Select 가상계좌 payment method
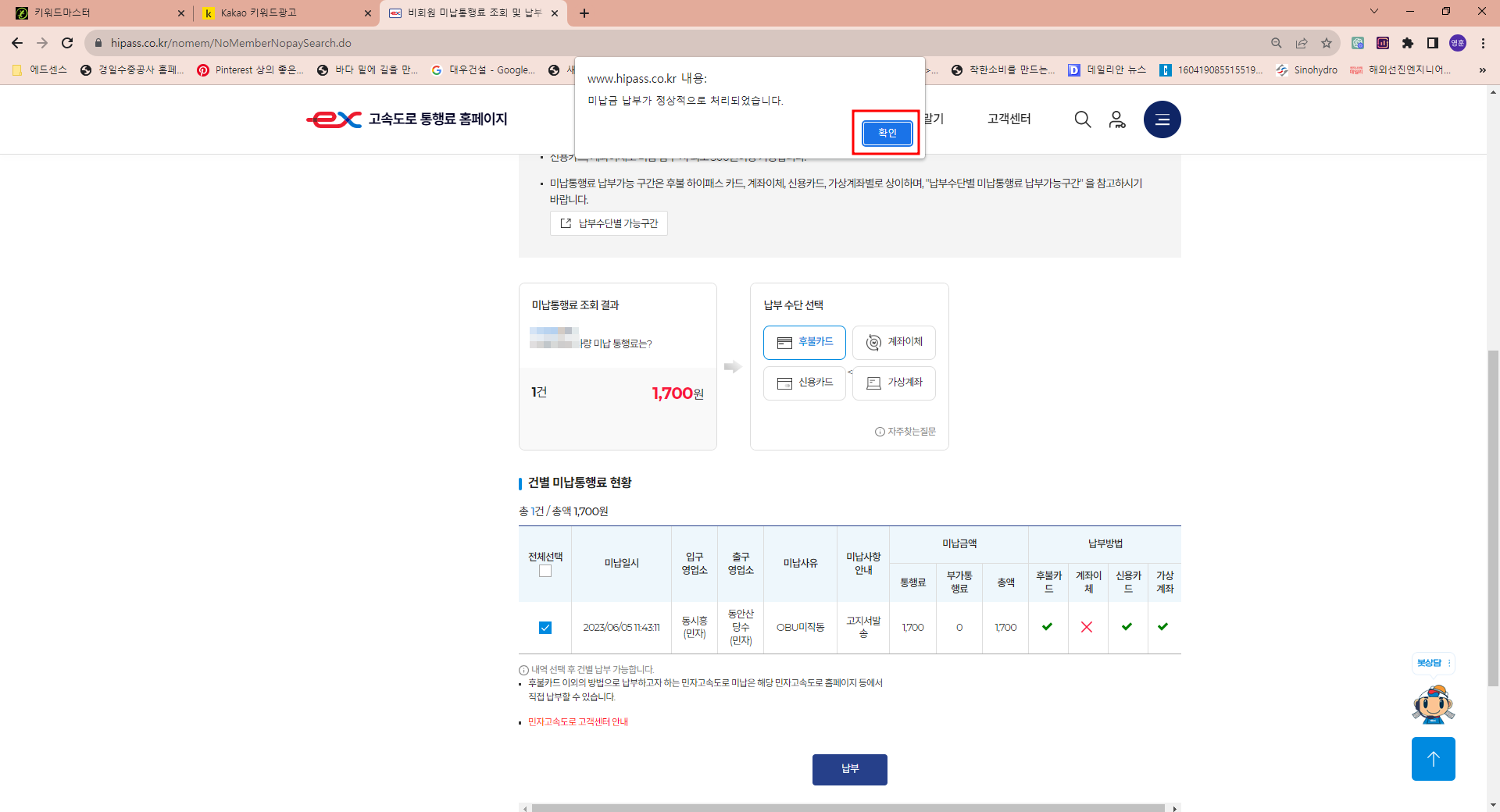 tap(894, 383)
